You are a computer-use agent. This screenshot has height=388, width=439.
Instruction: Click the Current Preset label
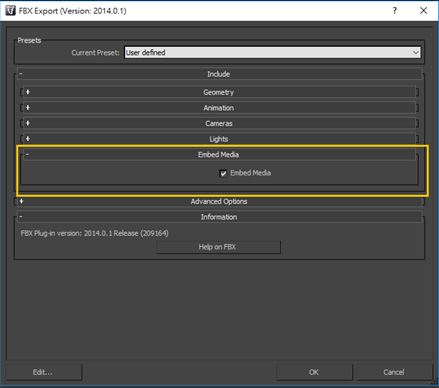tap(95, 53)
